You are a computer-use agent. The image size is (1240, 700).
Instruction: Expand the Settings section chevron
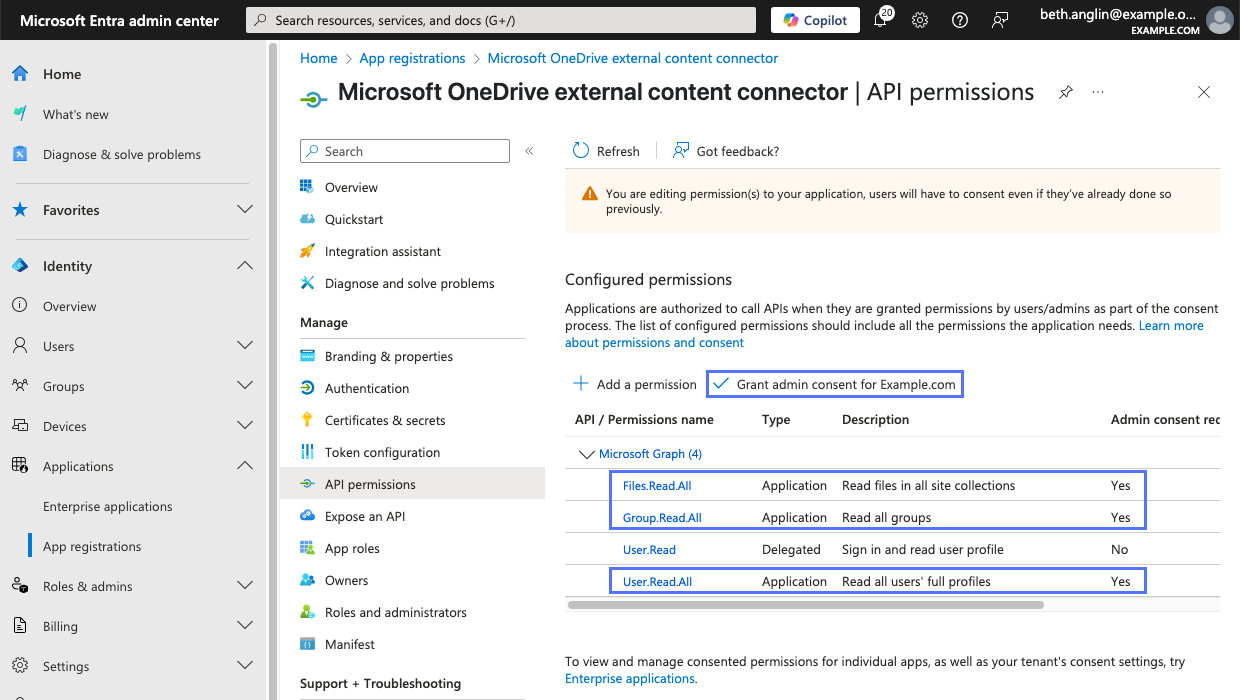[x=244, y=666]
